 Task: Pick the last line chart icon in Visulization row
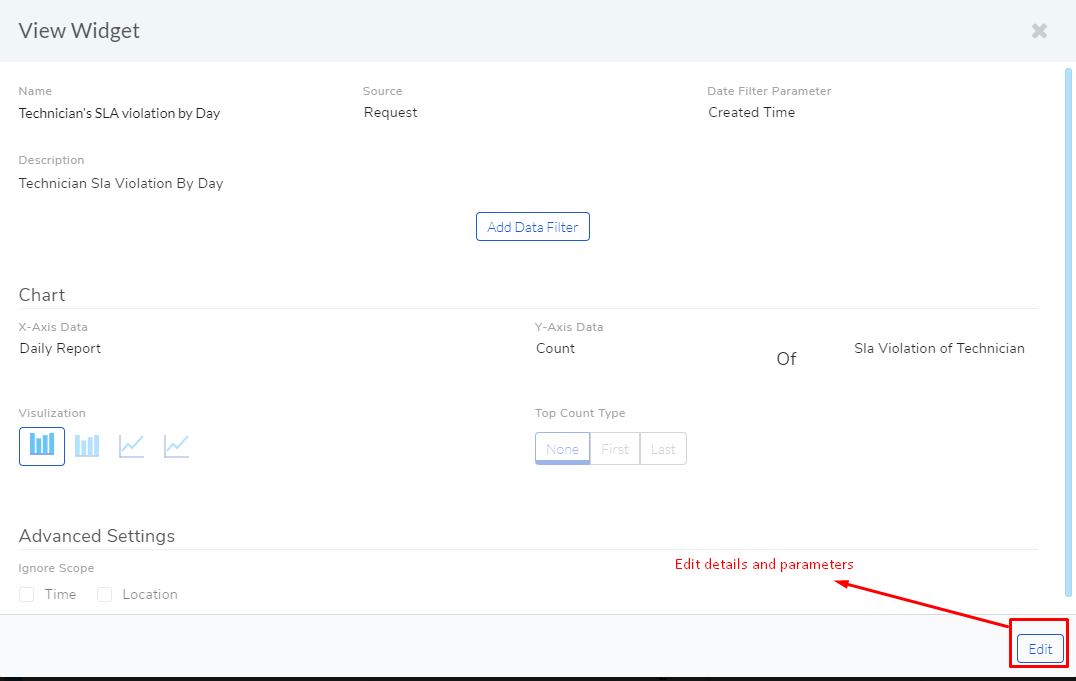click(176, 446)
